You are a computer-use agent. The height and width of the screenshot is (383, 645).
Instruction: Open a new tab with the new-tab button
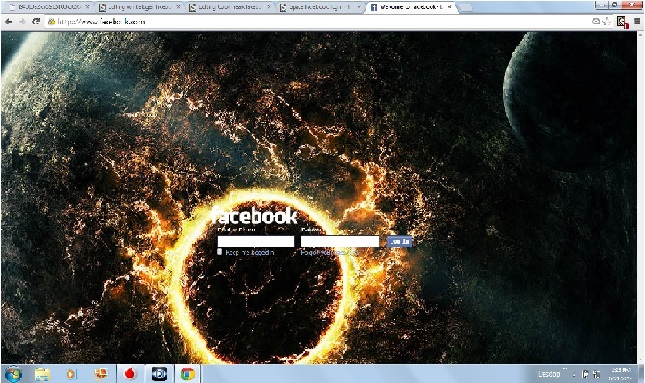pyautogui.click(x=466, y=8)
